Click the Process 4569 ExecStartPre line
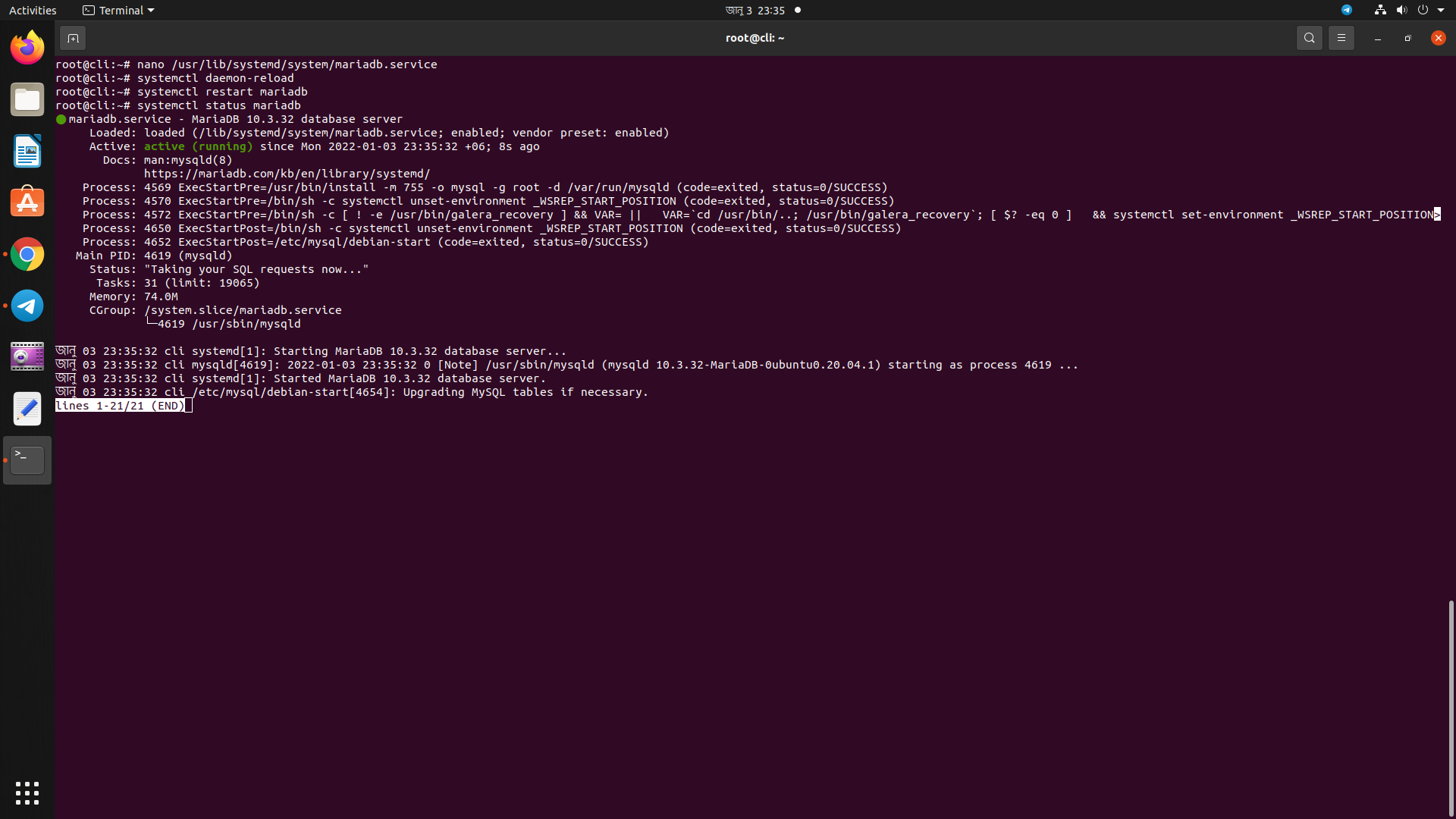Screen dimensions: 1456x819 tap(485, 187)
